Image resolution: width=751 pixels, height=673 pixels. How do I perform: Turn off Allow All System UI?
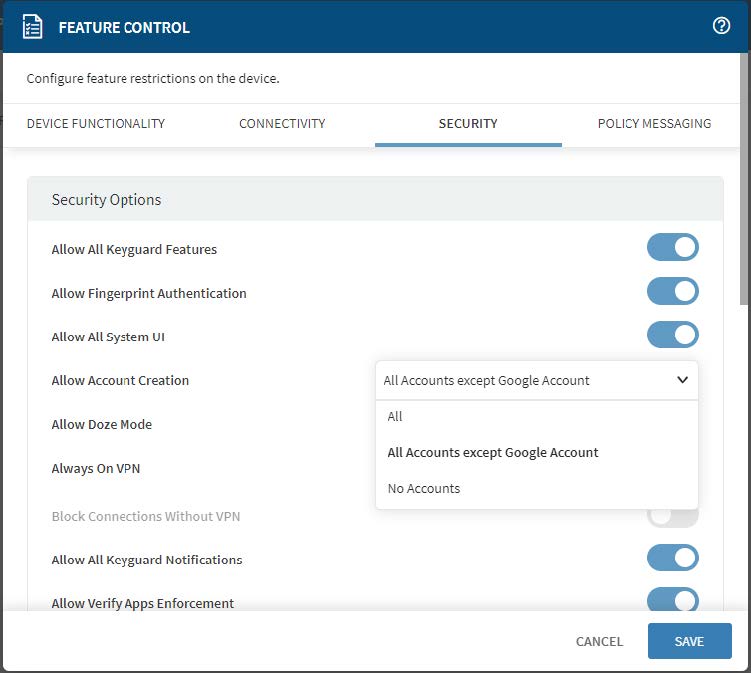(x=672, y=336)
